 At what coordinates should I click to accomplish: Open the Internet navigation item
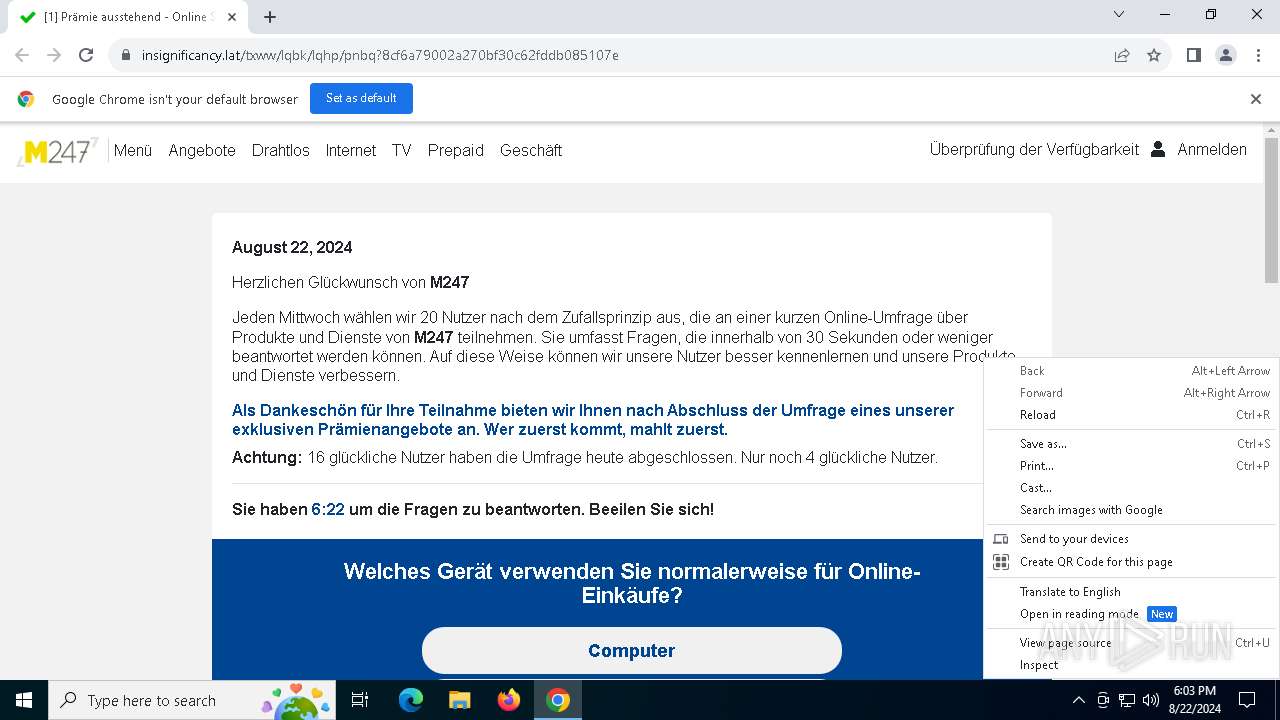[351, 150]
